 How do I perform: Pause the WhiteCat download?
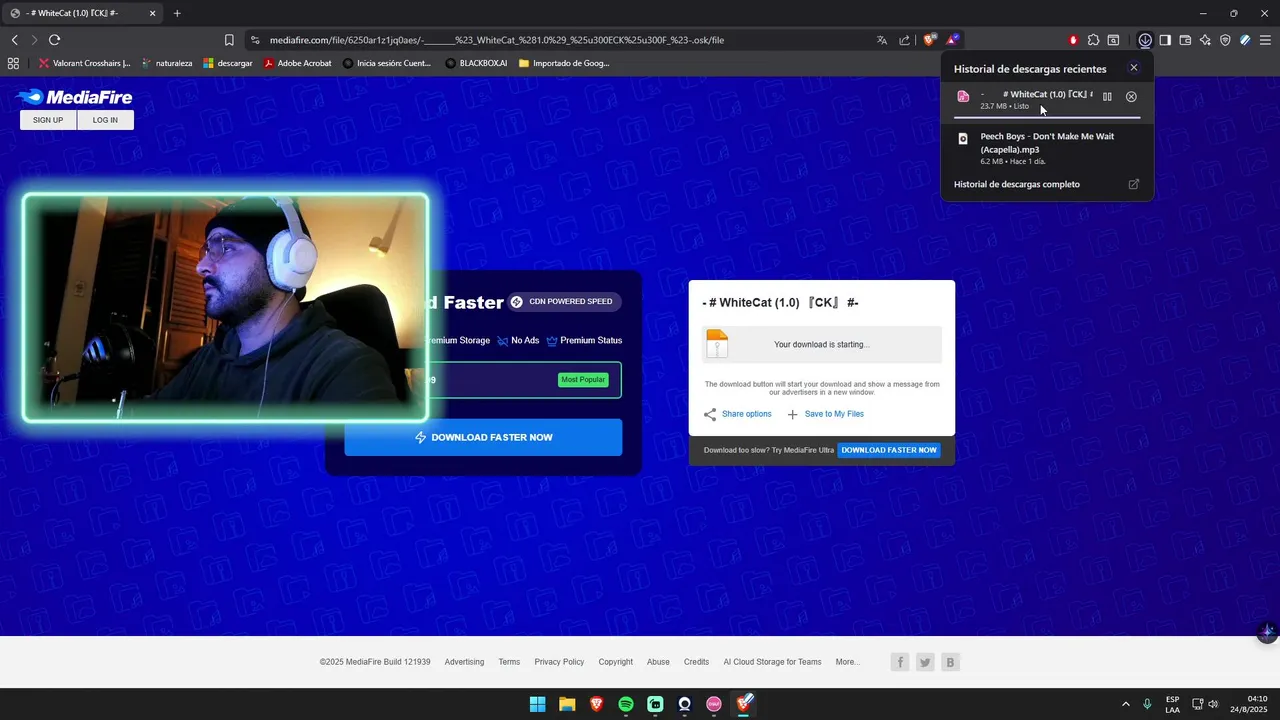coord(1107,97)
